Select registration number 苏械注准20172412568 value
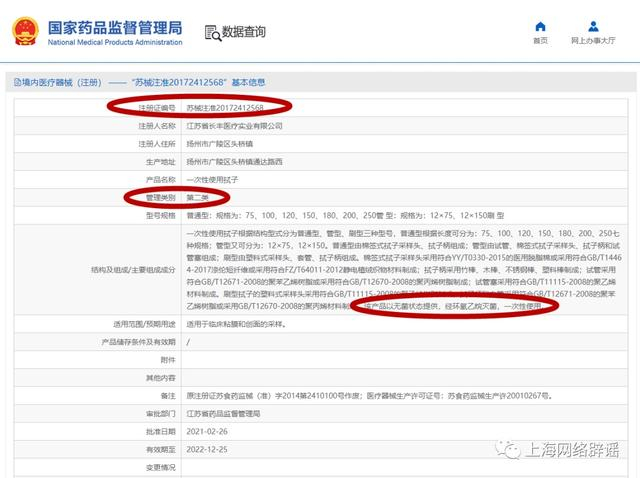The image size is (640, 478). point(225,108)
